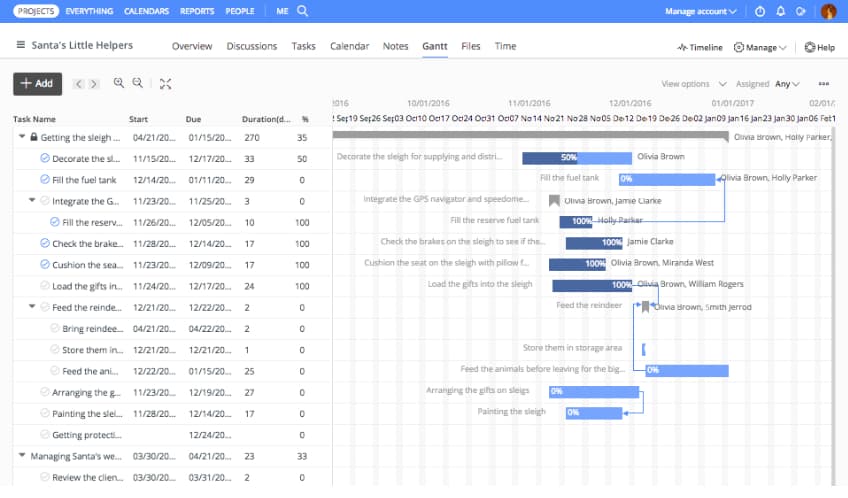
Task: Mark 'Decorate the sl...' task complete checkbox
Action: [45, 158]
